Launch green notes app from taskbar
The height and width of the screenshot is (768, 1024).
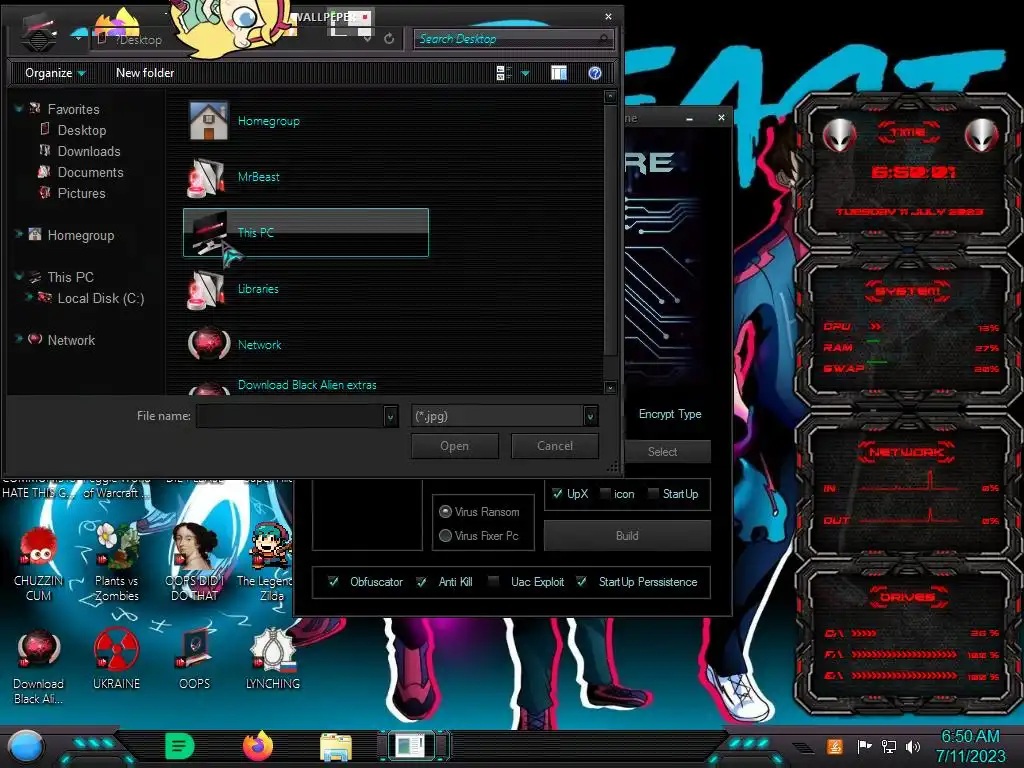pyautogui.click(x=180, y=746)
